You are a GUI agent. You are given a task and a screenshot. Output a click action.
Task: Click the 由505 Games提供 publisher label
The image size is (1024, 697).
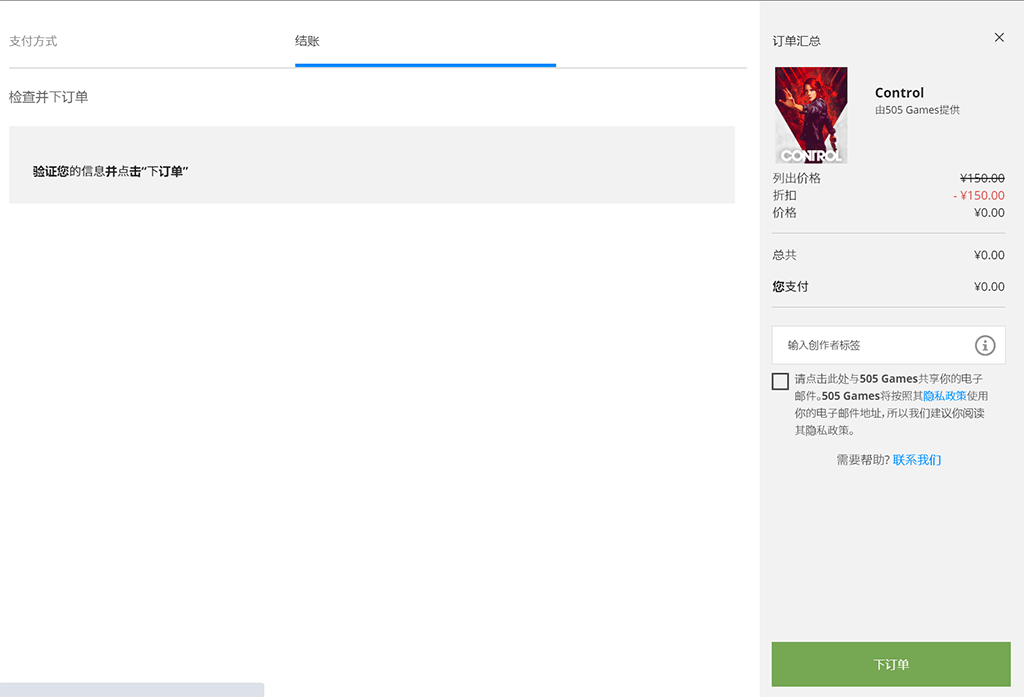917,110
